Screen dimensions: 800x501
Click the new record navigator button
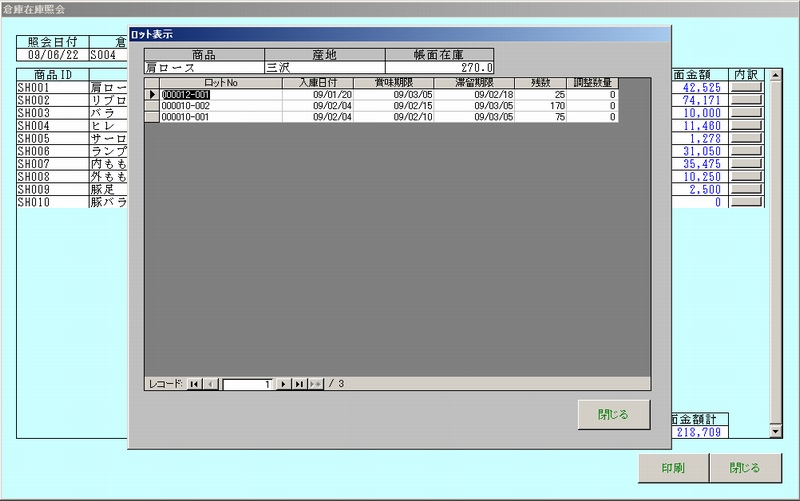click(x=316, y=384)
